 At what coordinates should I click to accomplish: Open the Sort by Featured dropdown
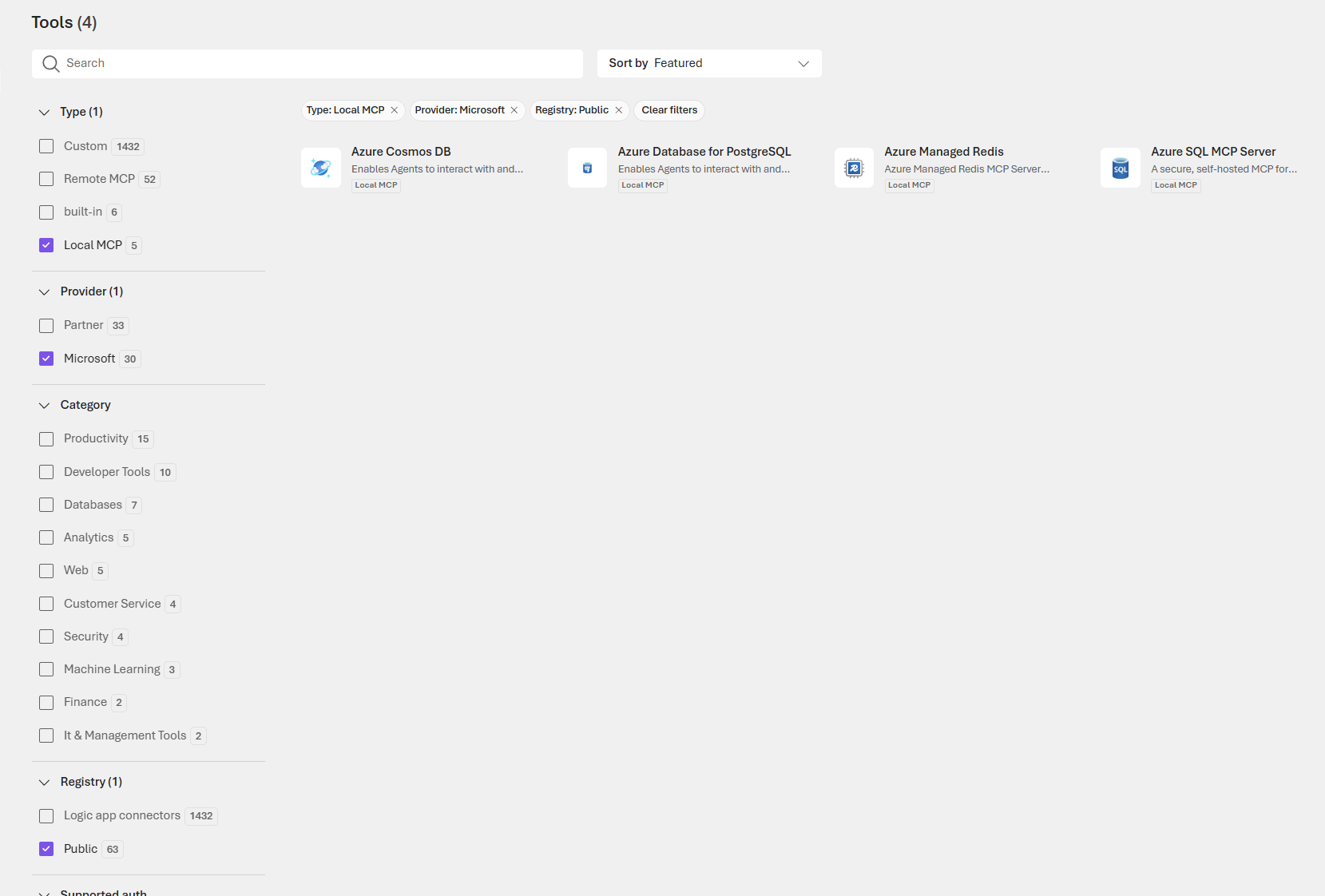point(708,64)
